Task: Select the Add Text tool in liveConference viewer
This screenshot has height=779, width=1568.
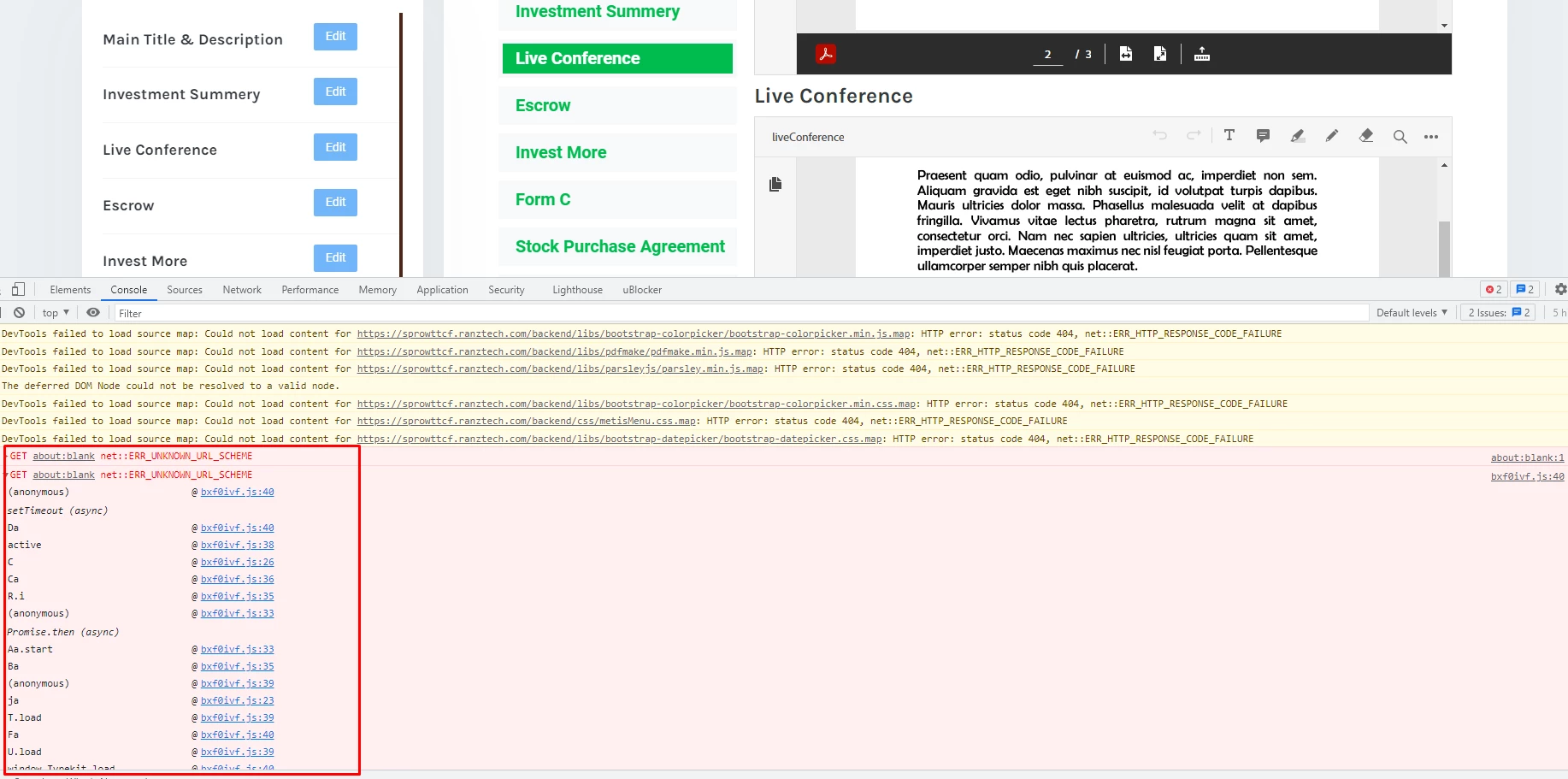Action: [1229, 135]
